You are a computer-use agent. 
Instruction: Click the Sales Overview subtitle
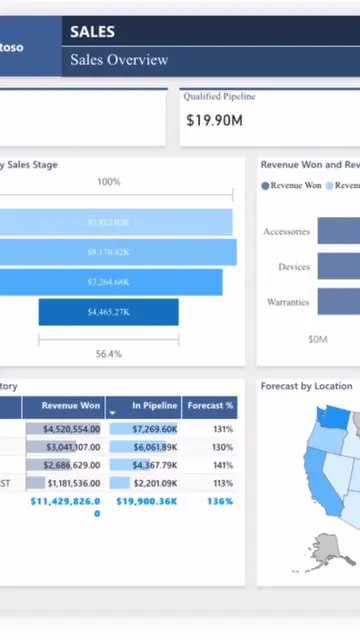119,60
